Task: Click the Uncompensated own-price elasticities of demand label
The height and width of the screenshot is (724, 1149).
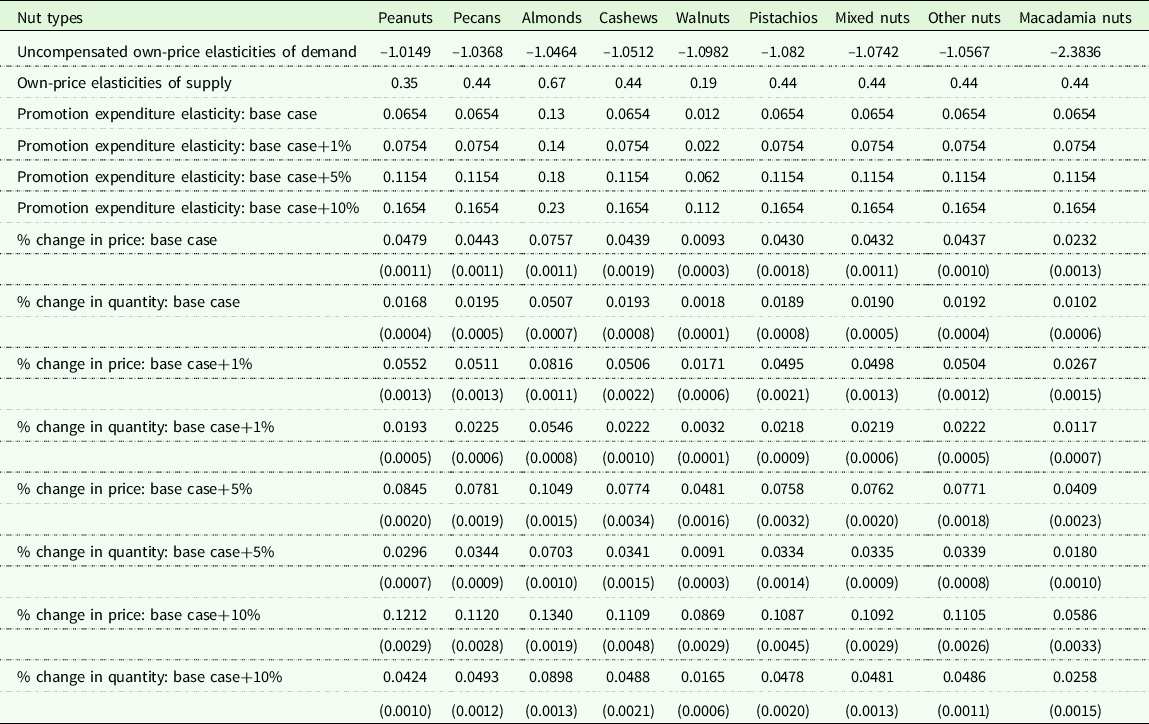Action: (x=186, y=51)
